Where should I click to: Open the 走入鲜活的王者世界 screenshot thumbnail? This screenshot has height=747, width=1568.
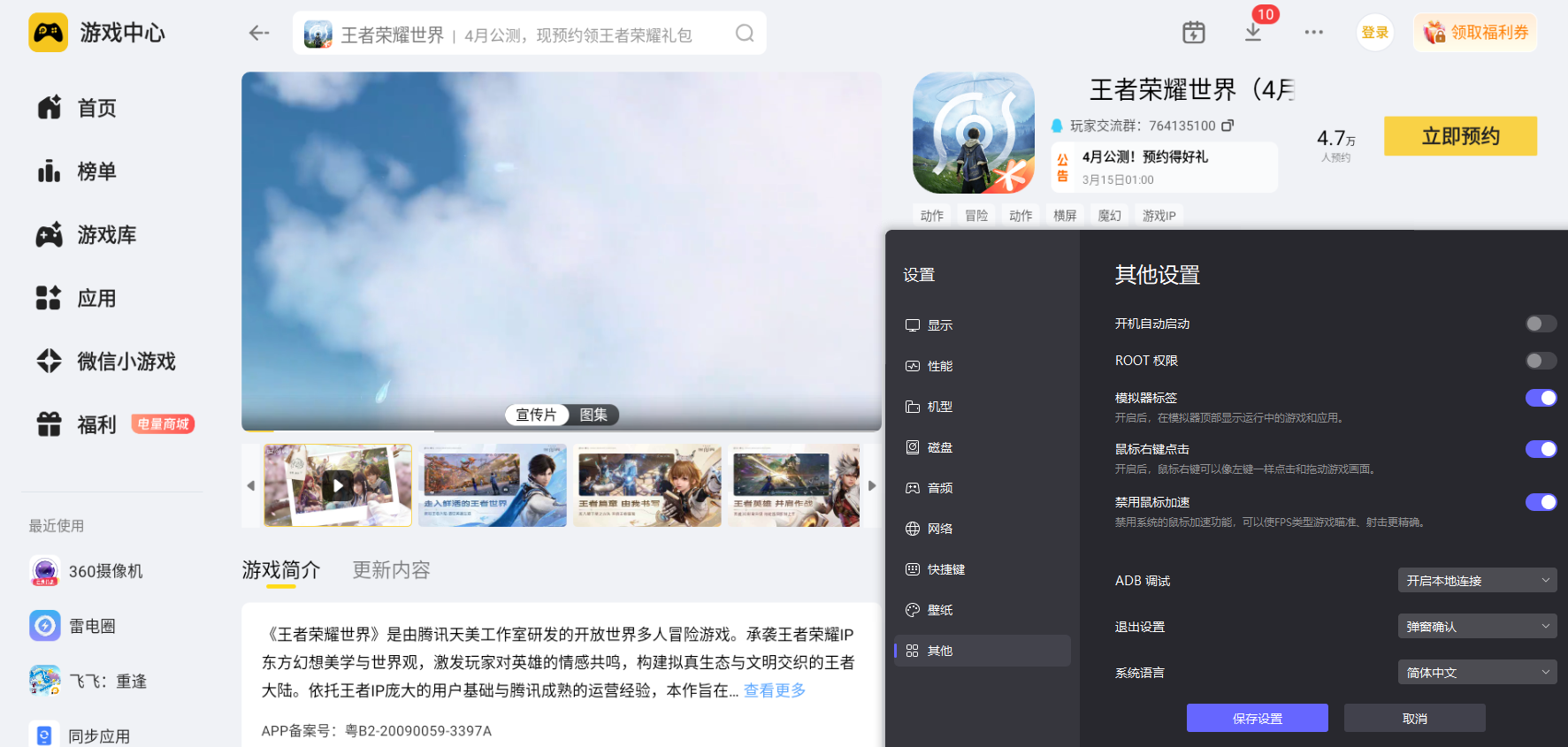[493, 485]
